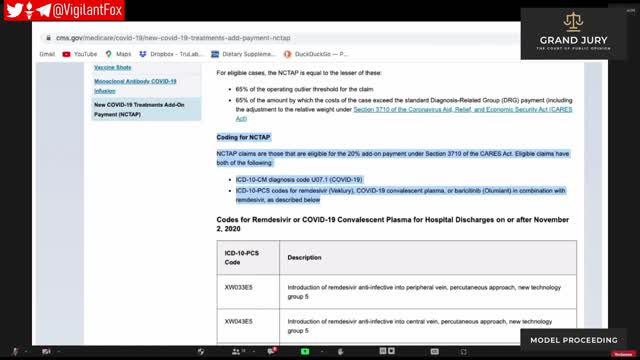Click the YouTube bookmark icon
The width and height of the screenshot is (640, 360).
[66, 54]
